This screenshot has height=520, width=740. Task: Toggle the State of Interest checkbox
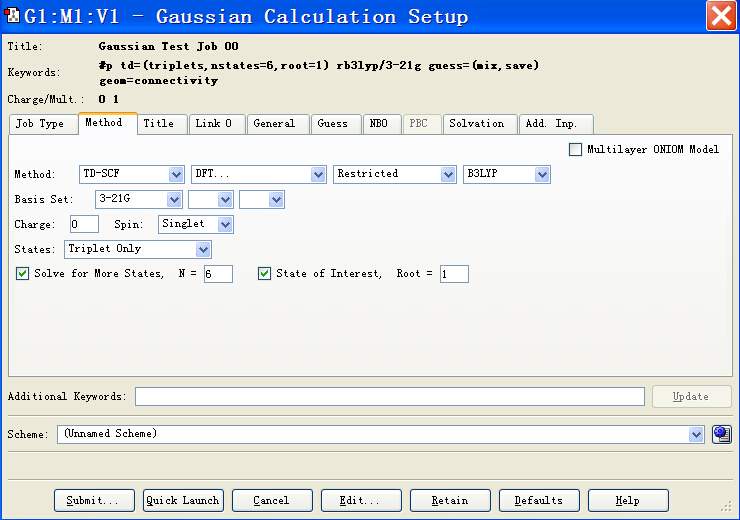(x=265, y=273)
